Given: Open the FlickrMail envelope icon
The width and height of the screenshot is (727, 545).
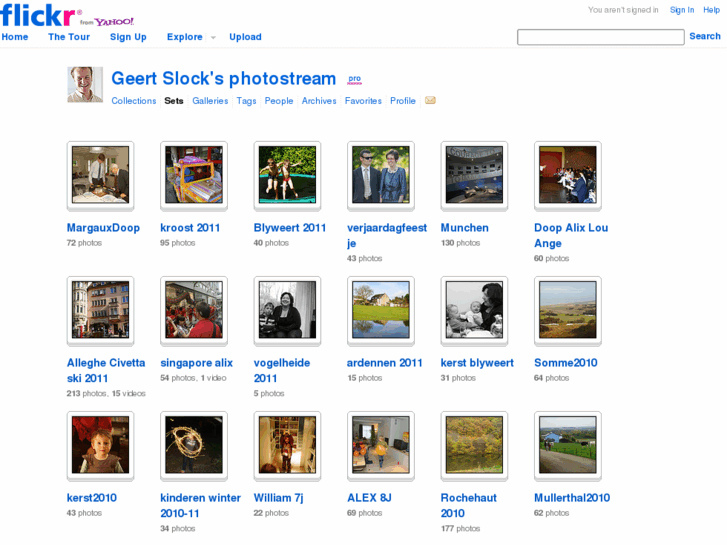Looking at the screenshot, I should 430,100.
